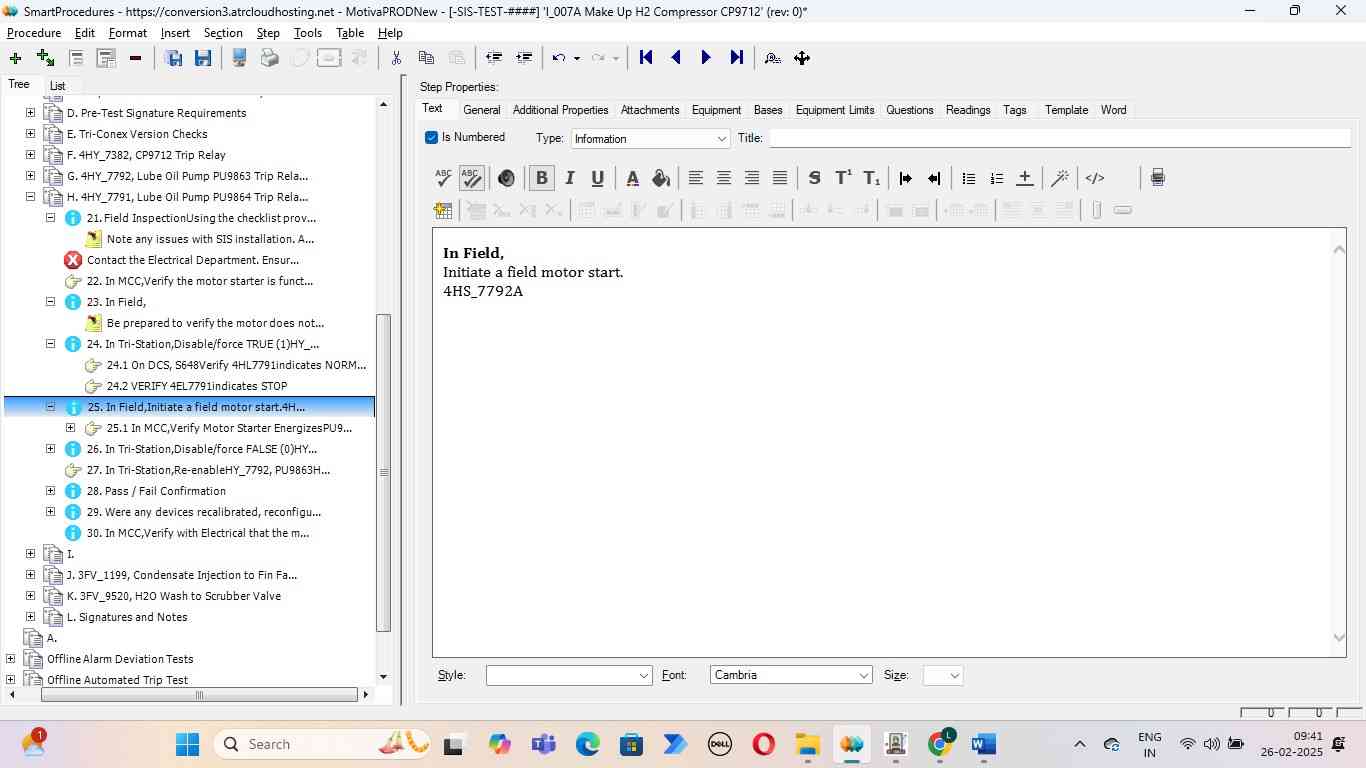Open the HTML source code view icon

pyautogui.click(x=1095, y=178)
